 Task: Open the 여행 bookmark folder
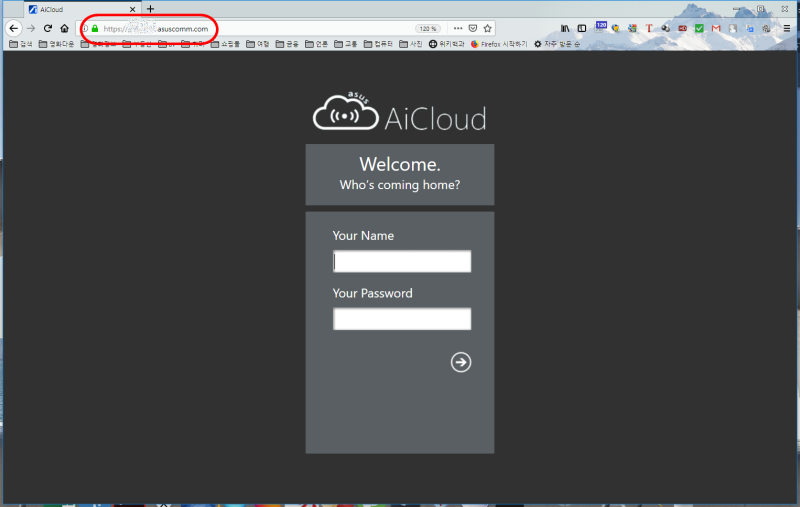(x=258, y=44)
